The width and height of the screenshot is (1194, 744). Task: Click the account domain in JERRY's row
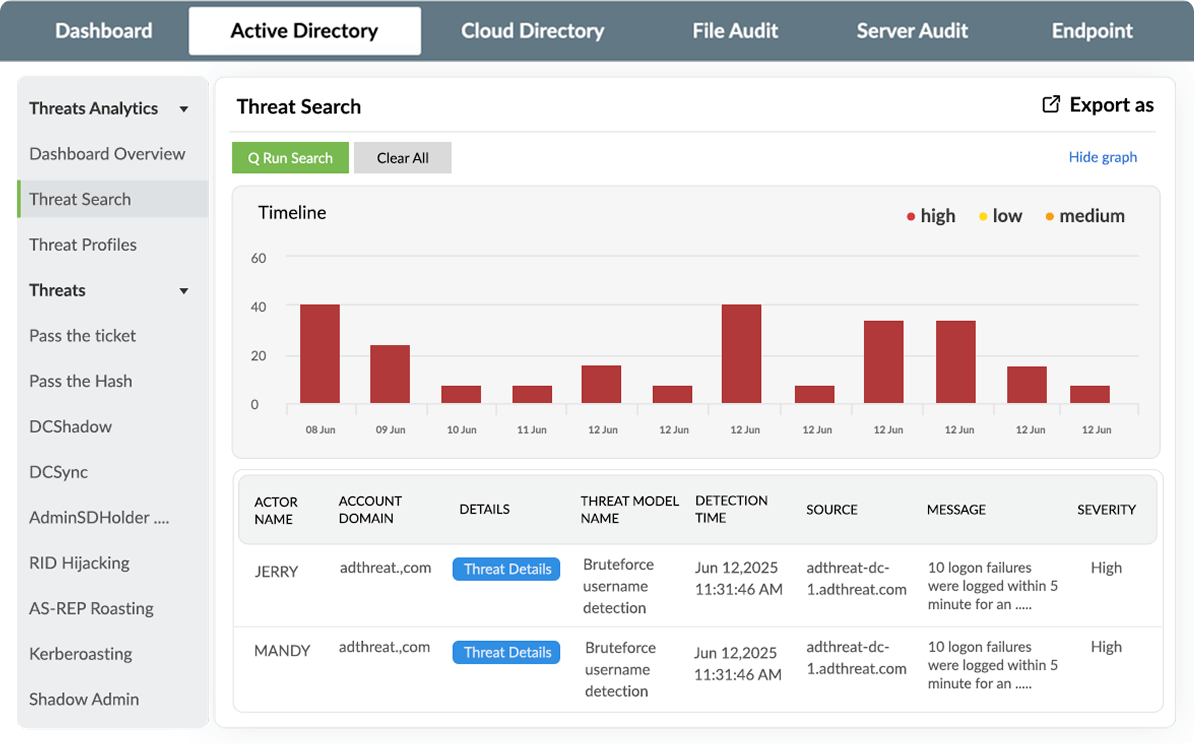(385, 567)
